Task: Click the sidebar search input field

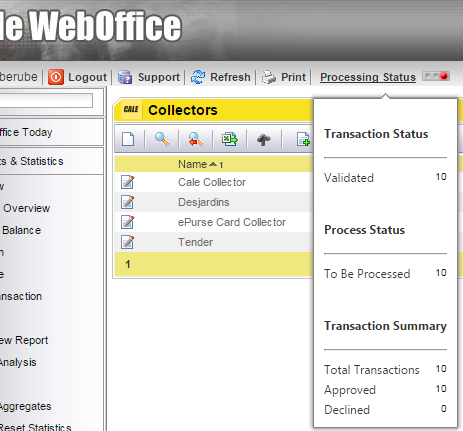Action: (46, 100)
